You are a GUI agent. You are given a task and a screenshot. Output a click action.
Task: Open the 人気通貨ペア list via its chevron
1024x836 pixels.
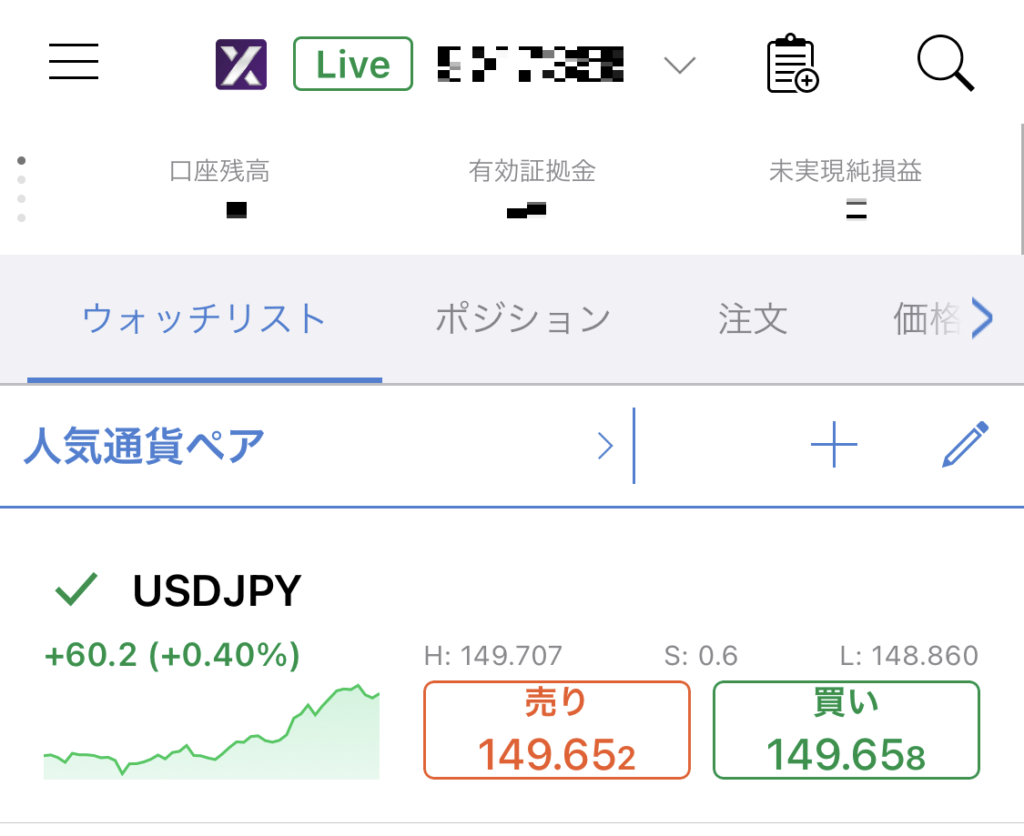pos(607,446)
